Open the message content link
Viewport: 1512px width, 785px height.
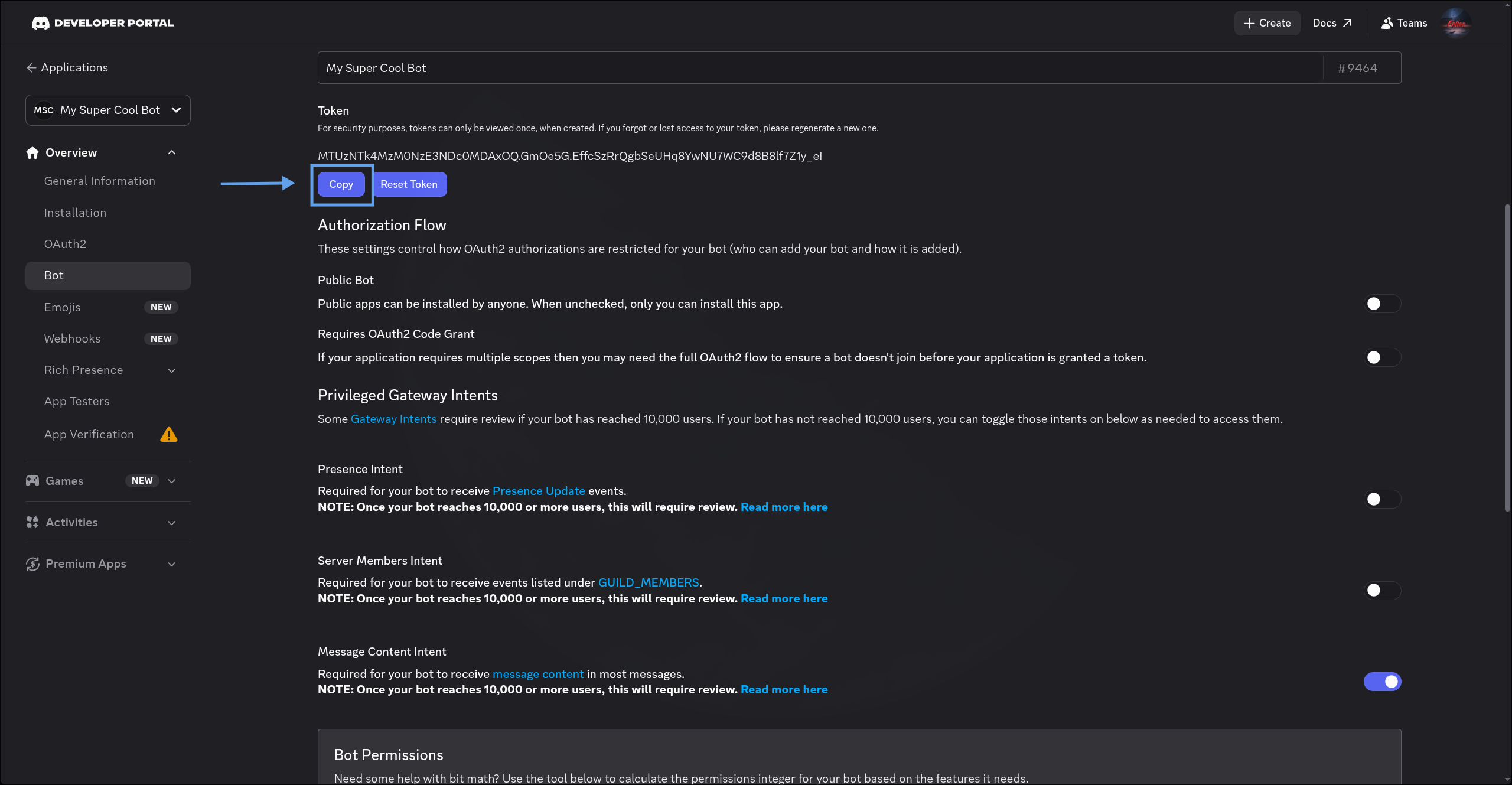pos(538,674)
